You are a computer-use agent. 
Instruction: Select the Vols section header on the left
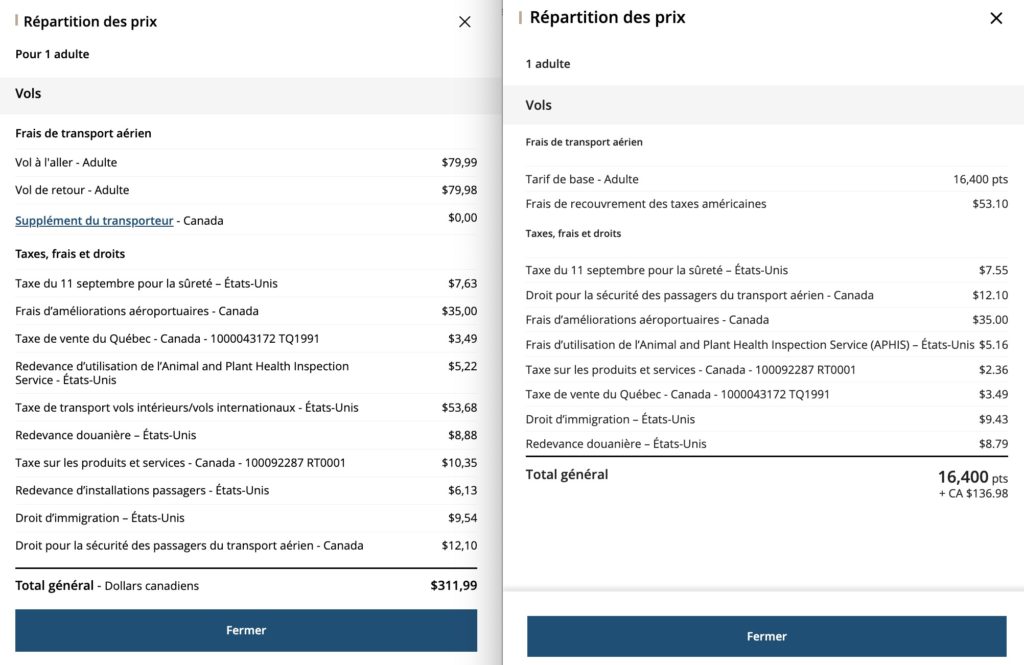pos(26,93)
